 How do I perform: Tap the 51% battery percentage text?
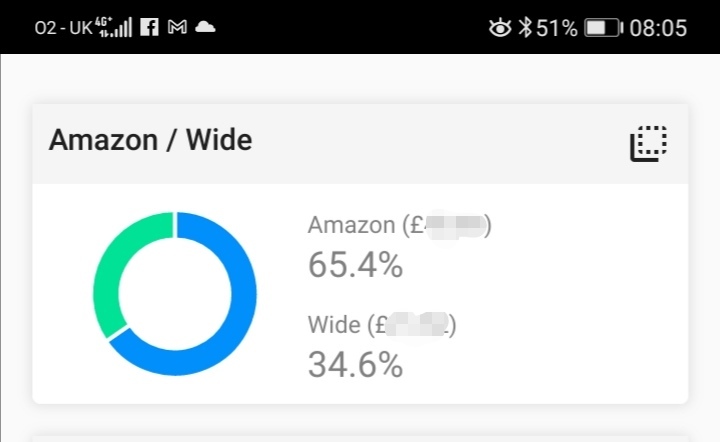[557, 28]
